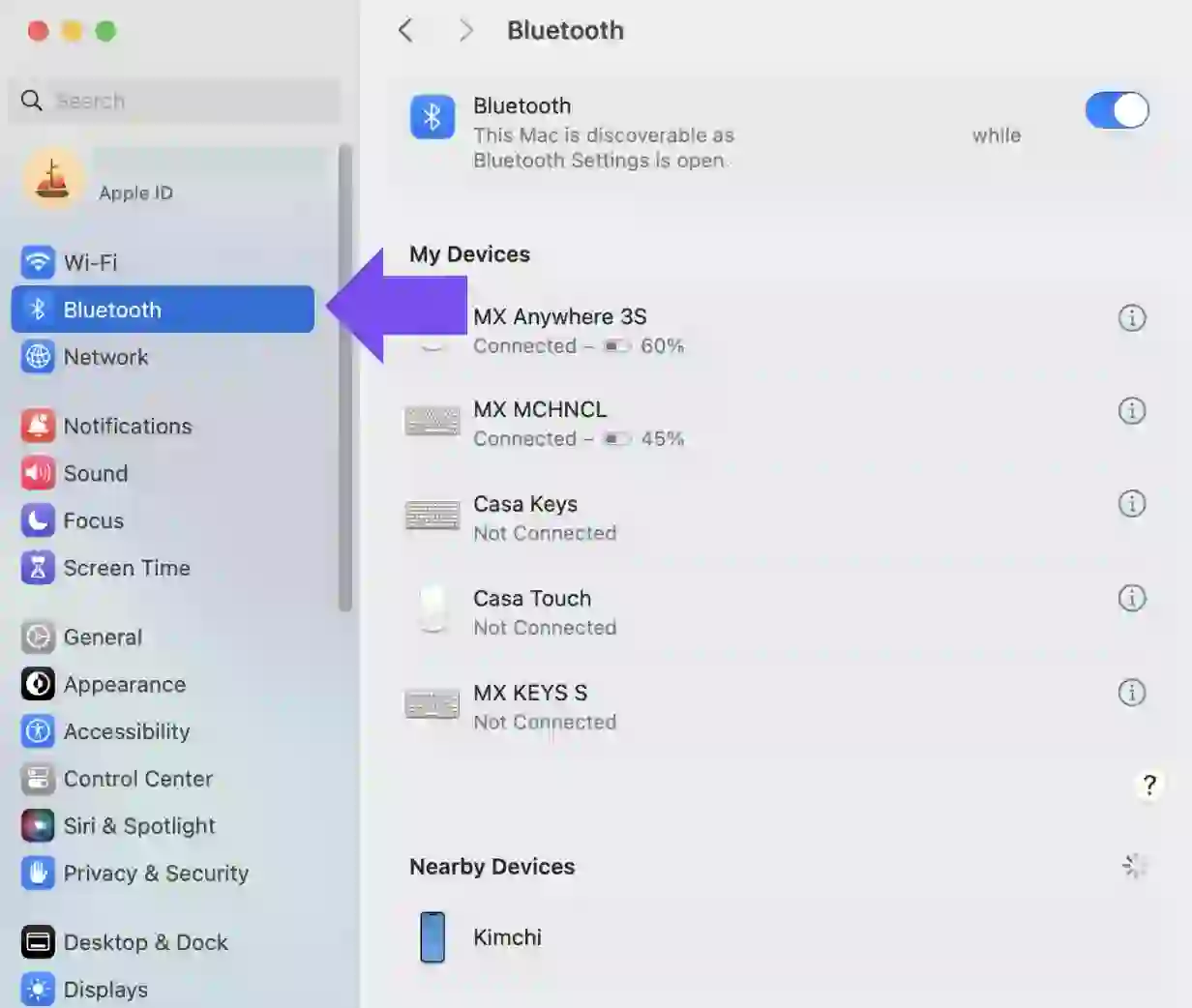Select Kimchi in Nearby Devices
Screen dimensions: 1192x1008
pyautogui.click(x=507, y=937)
